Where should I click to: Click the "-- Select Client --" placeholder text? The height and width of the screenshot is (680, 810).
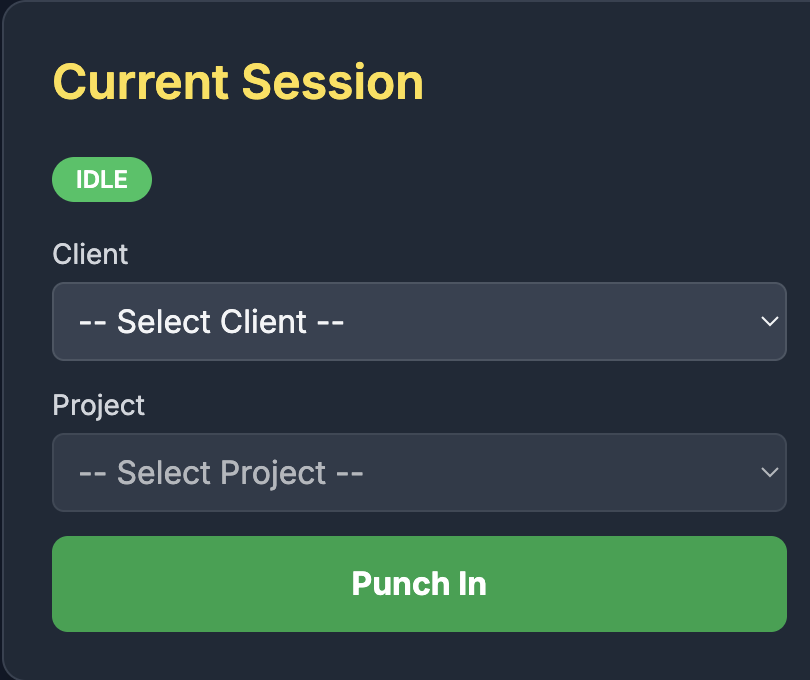point(212,322)
